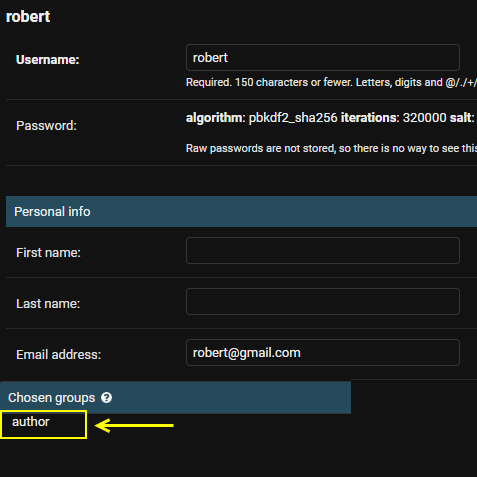Click the Password label
477x477 pixels.
tap(46, 126)
